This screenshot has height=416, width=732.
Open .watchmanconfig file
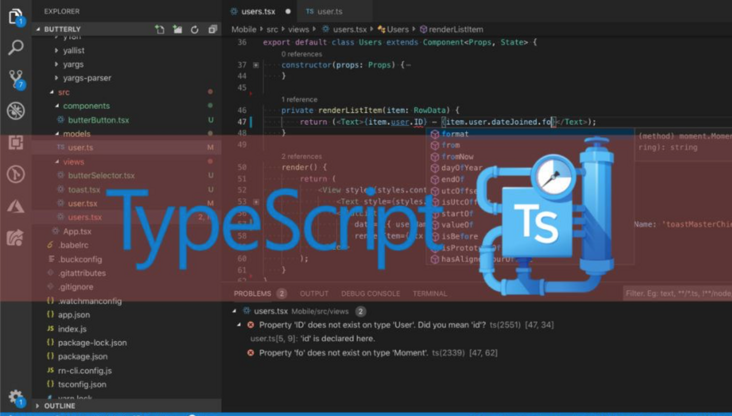click(x=90, y=301)
